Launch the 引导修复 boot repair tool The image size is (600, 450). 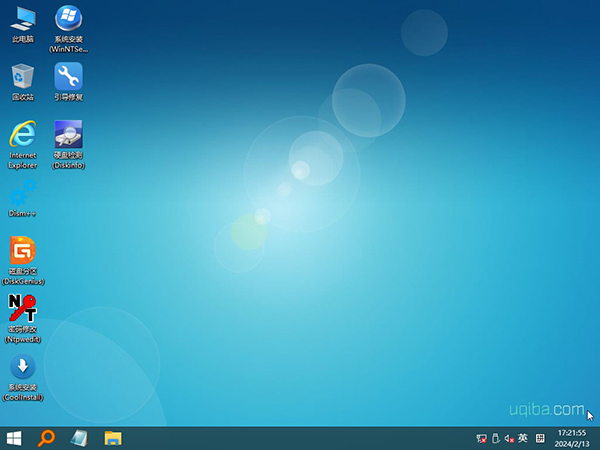click(x=68, y=76)
